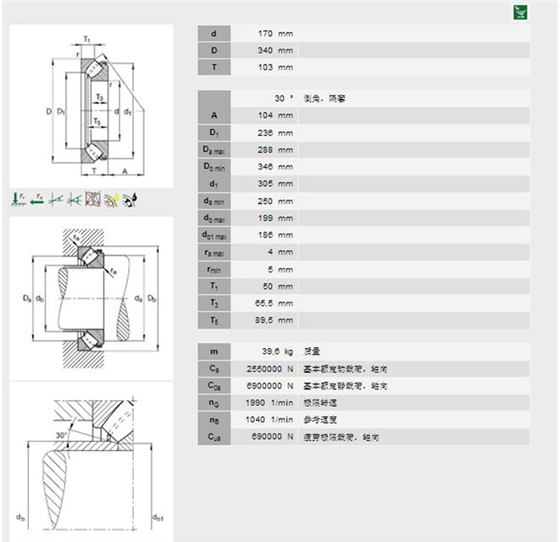Click the 'nG' header cell
Viewport: 560px width, 542px height.
coord(214,403)
